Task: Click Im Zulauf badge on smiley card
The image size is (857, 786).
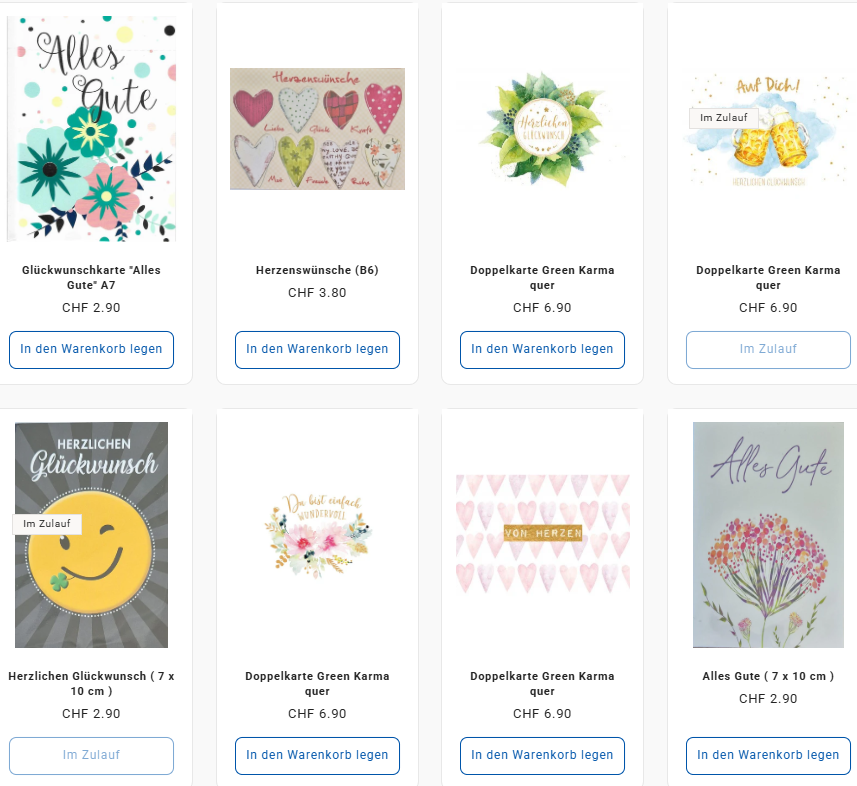Action: [47, 524]
